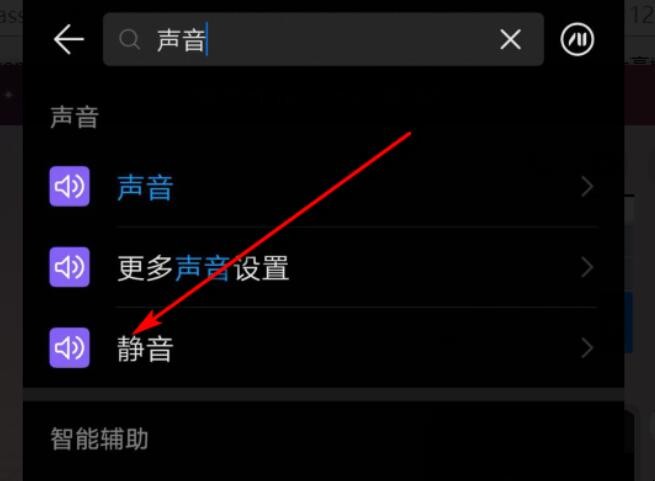Click the speaker icon beside 更多声音设置
Image resolution: width=655 pixels, height=481 pixels.
[x=69, y=267]
